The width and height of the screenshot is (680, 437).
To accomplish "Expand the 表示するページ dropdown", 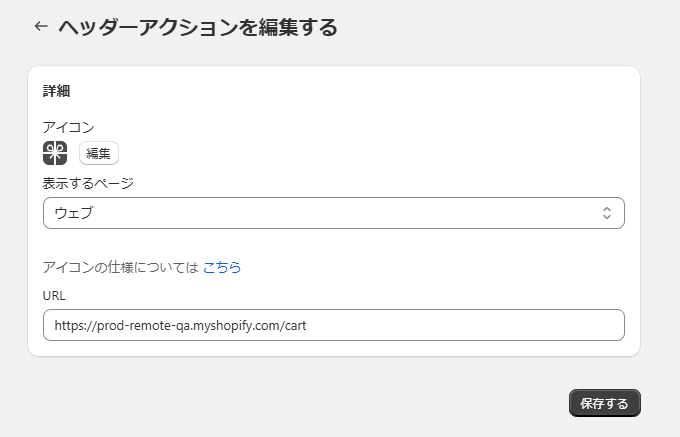I will pos(334,213).
